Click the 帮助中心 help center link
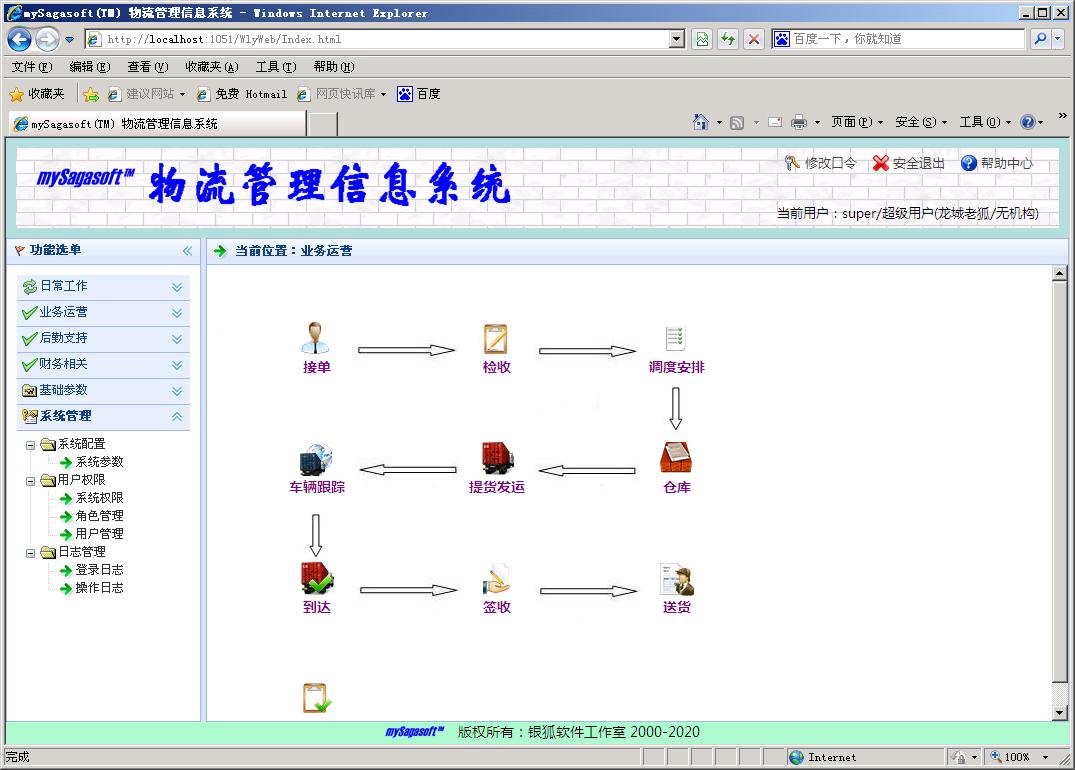Screen dimensions: 1075x770 996,163
